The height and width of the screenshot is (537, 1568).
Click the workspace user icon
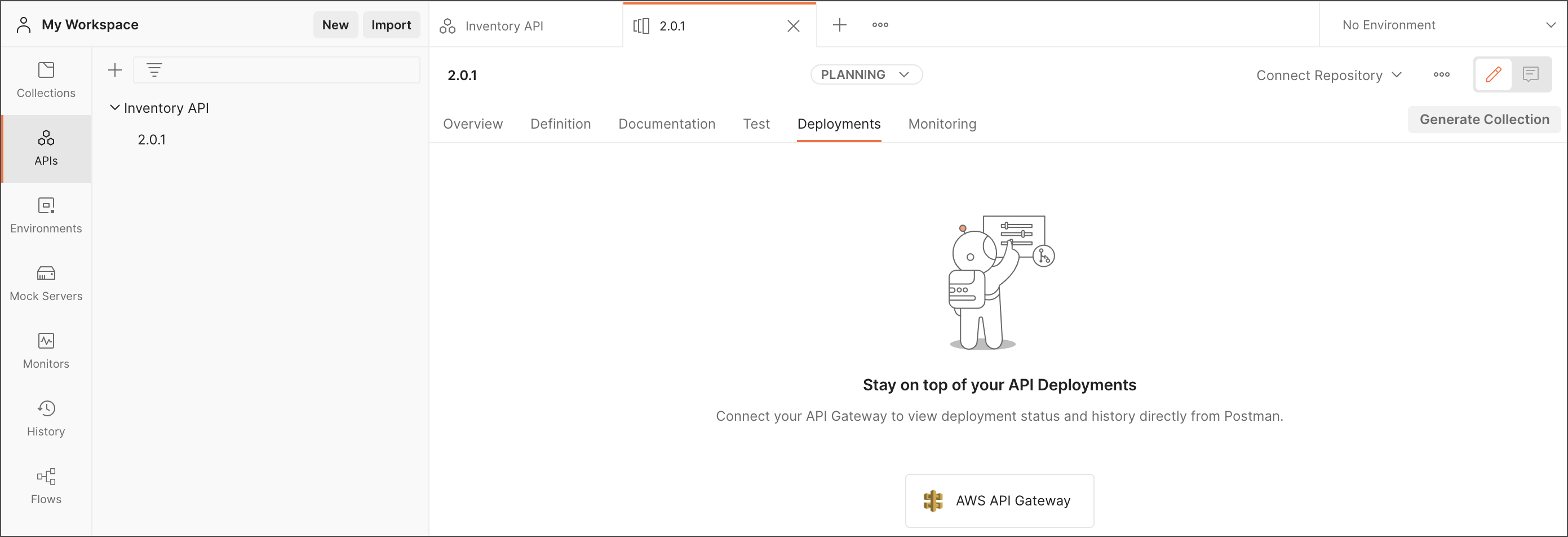coord(24,25)
